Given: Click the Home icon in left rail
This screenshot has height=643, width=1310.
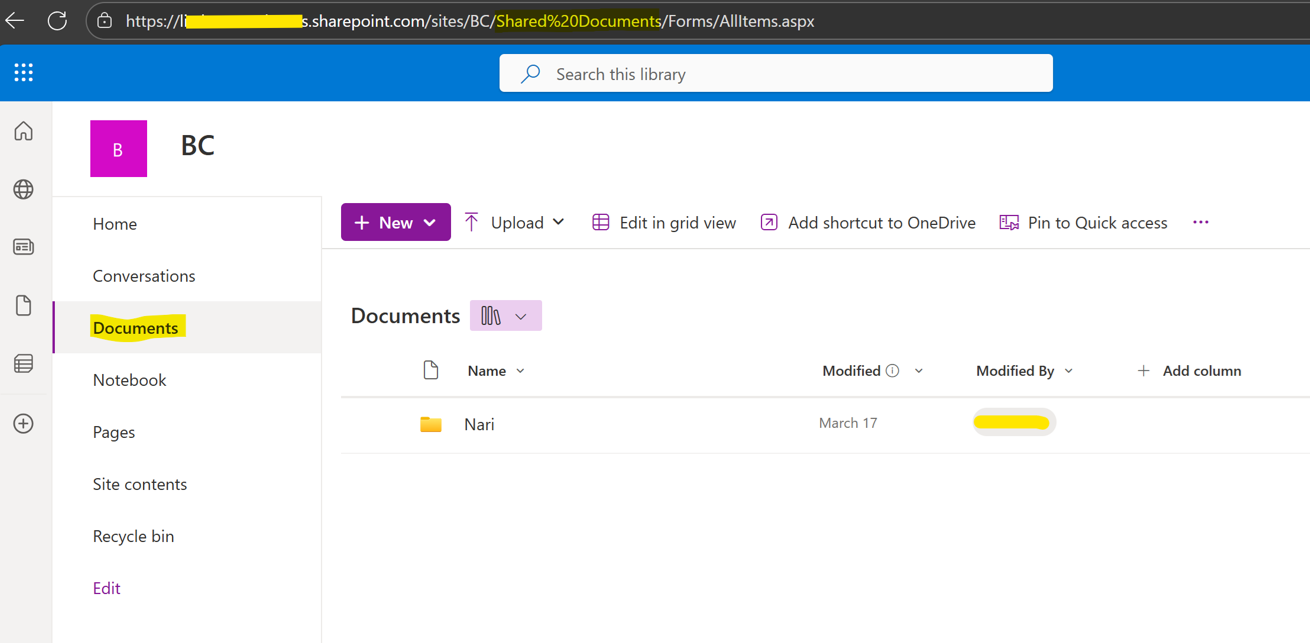Looking at the screenshot, I should coord(24,132).
